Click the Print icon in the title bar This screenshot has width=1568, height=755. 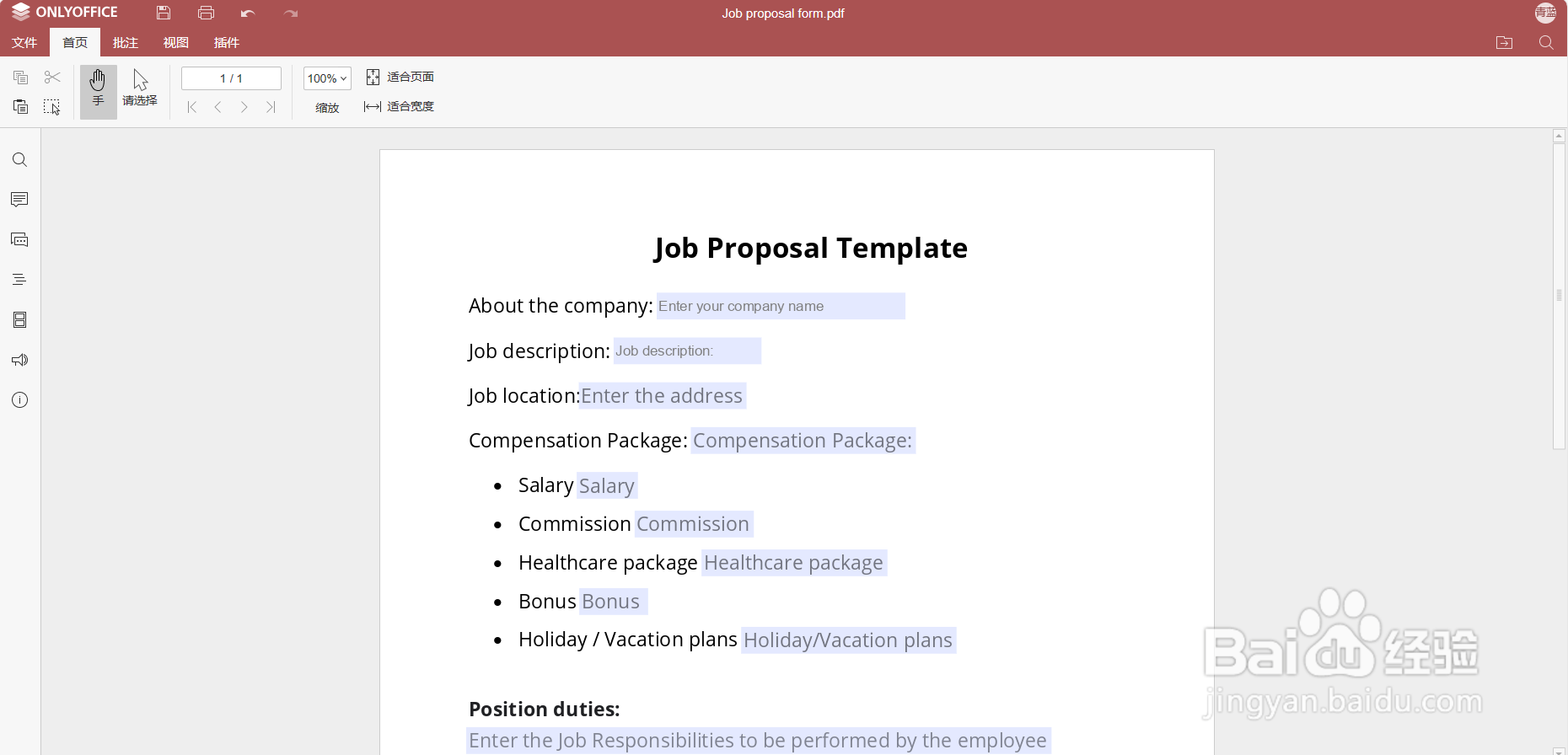(x=206, y=13)
